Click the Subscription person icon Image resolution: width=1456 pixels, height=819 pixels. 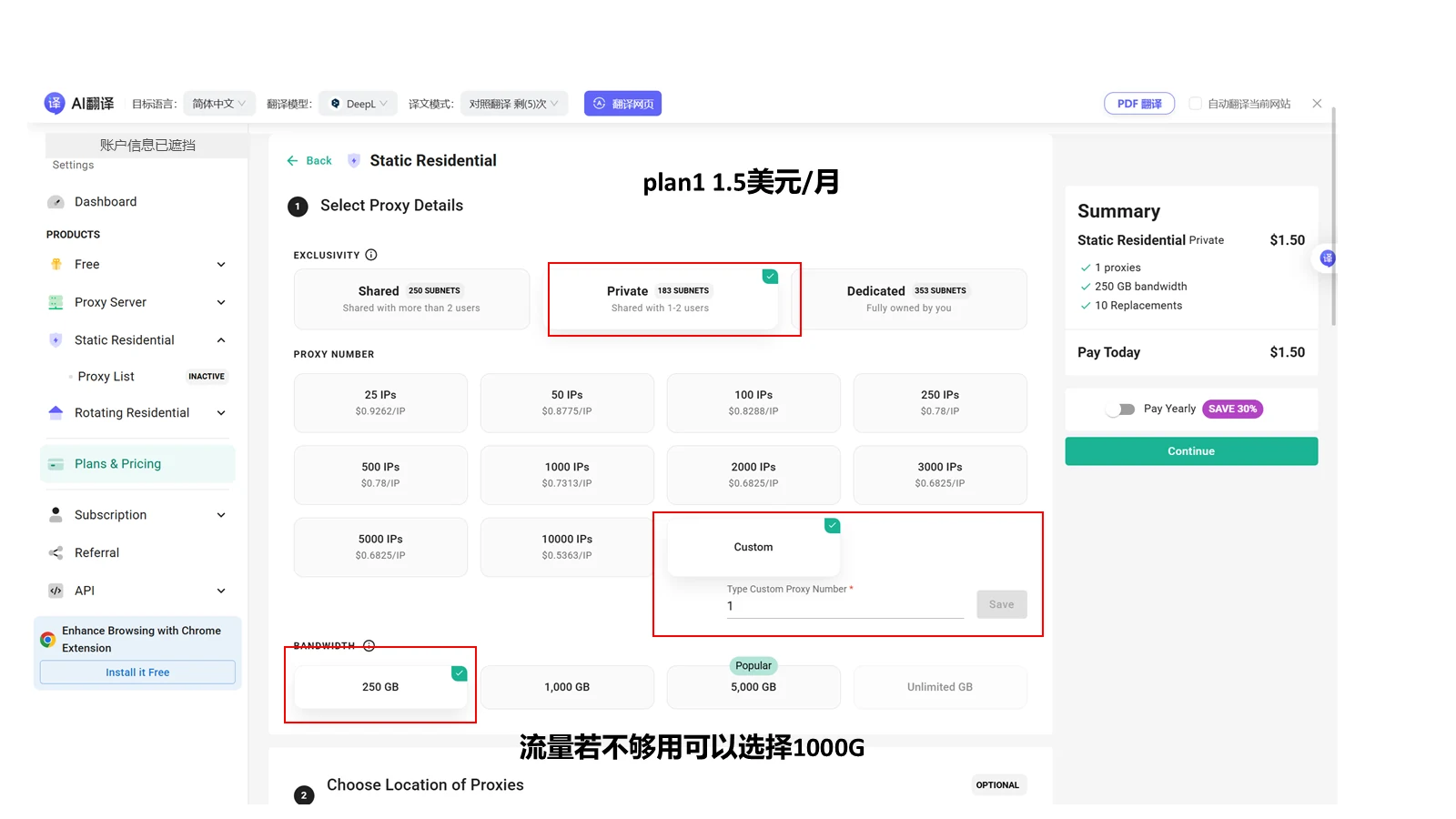56,514
